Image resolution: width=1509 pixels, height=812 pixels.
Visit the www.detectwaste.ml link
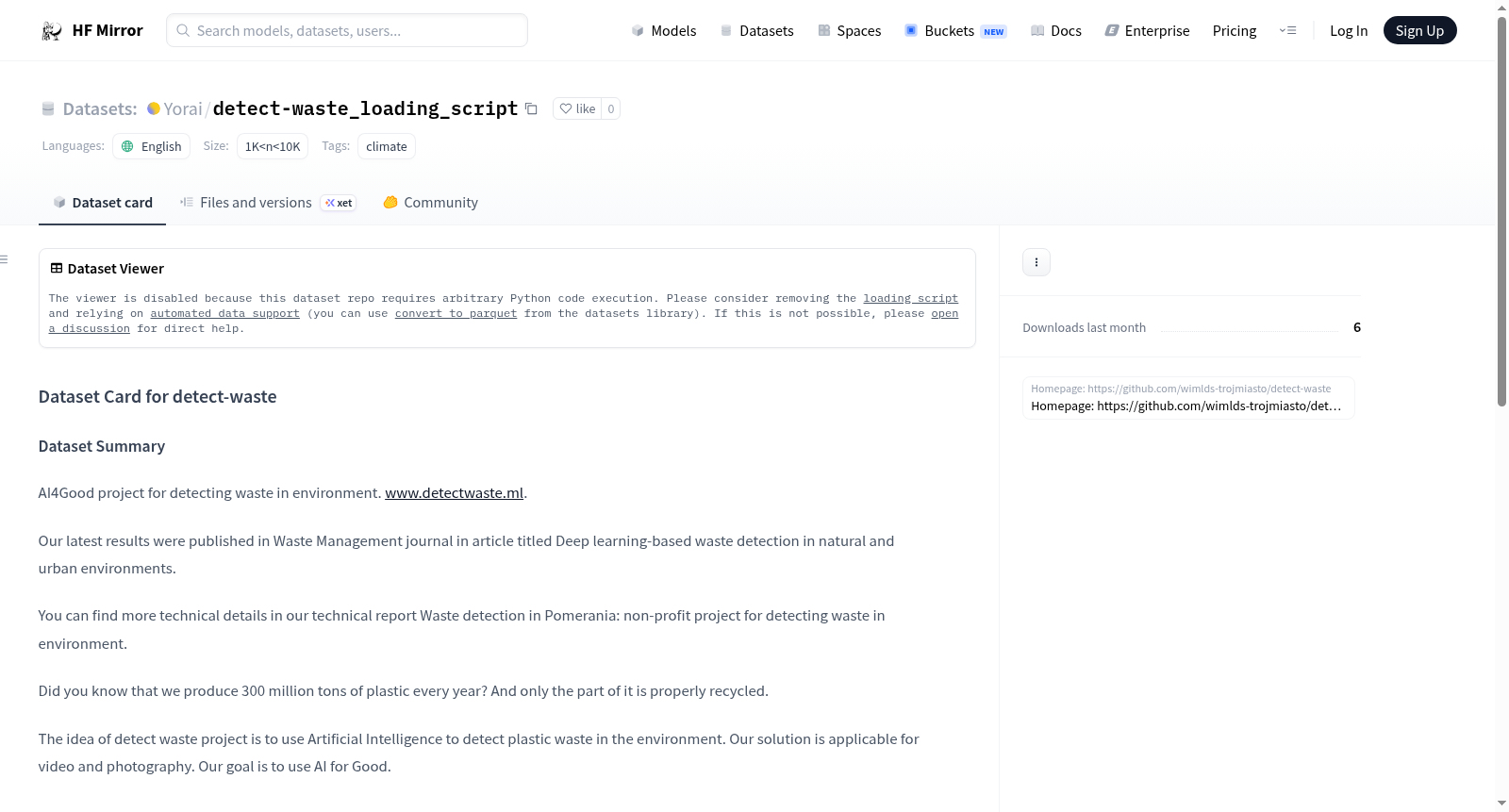[x=454, y=492]
